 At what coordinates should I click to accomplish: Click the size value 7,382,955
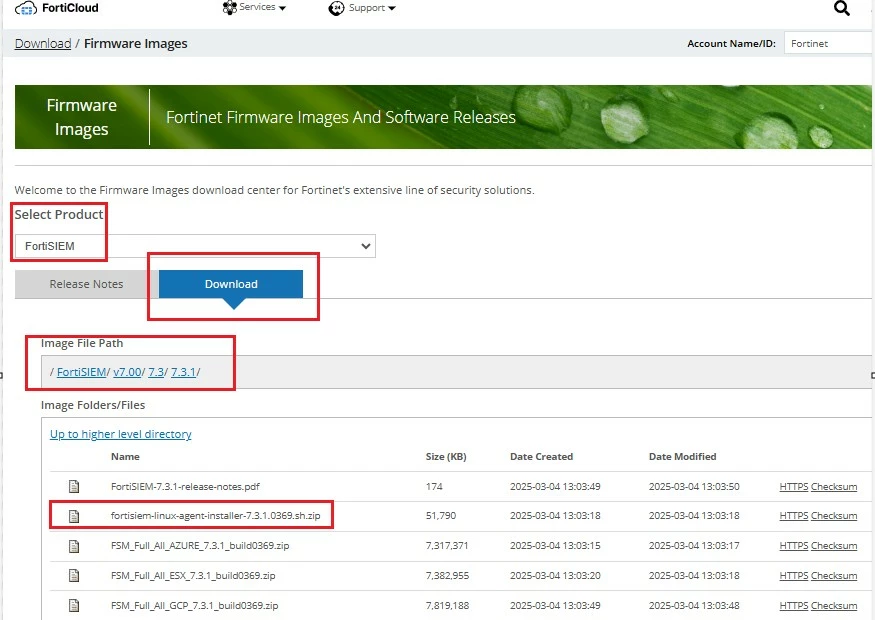click(x=448, y=575)
